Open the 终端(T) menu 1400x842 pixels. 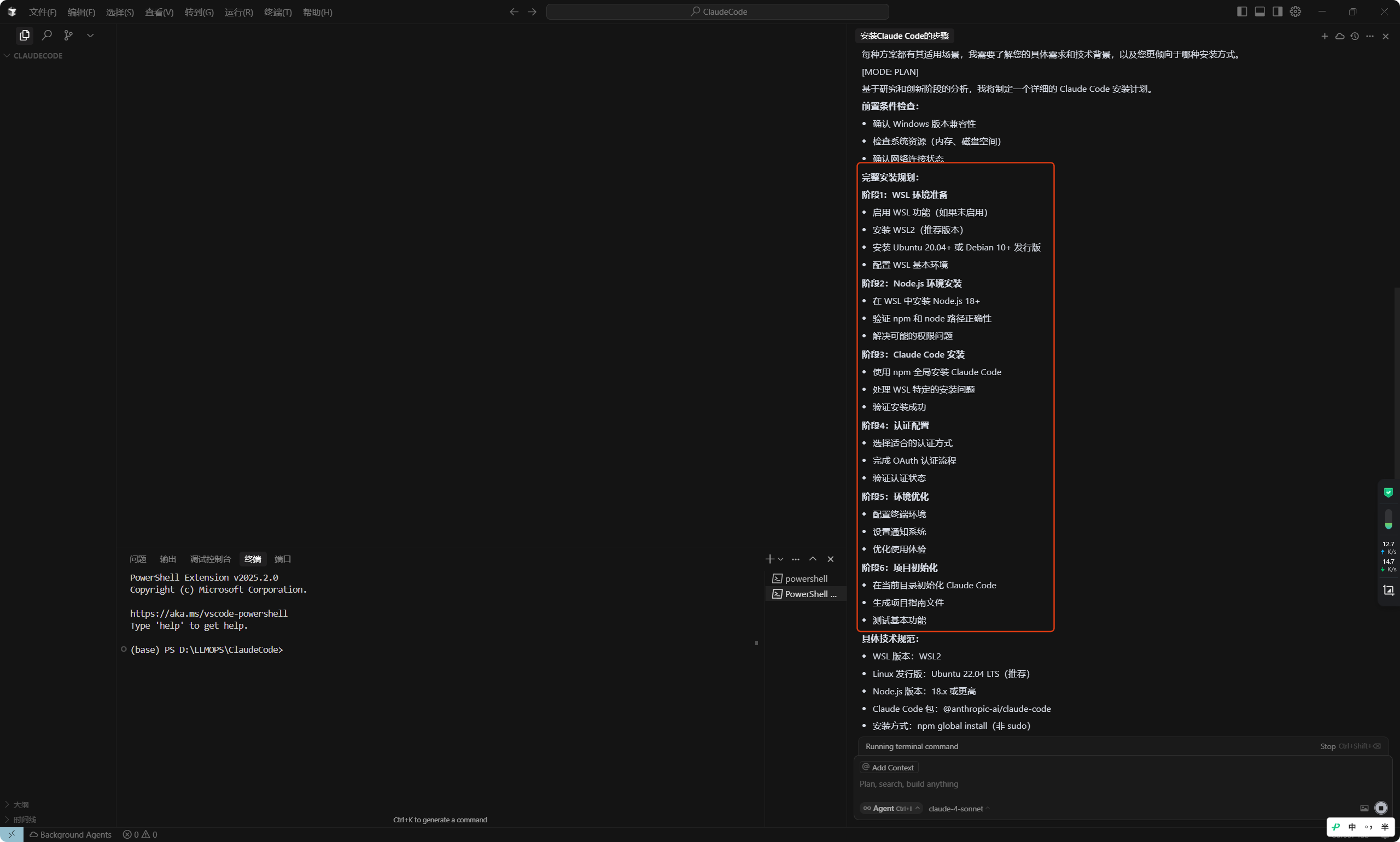(277, 12)
